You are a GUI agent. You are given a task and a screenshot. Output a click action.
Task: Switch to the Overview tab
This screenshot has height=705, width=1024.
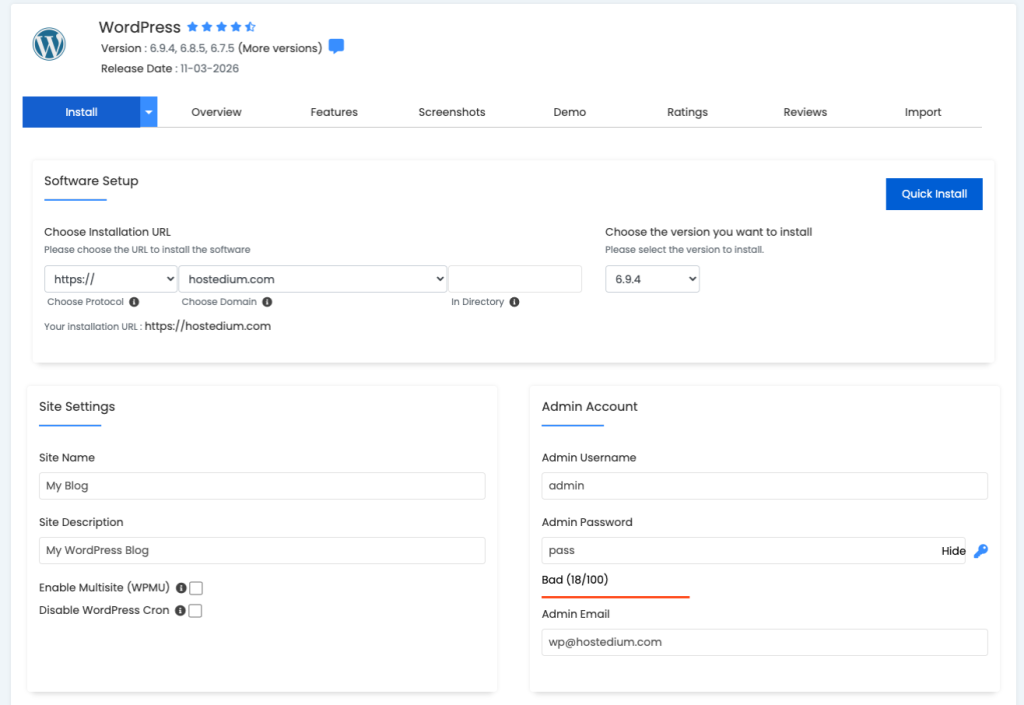(216, 112)
